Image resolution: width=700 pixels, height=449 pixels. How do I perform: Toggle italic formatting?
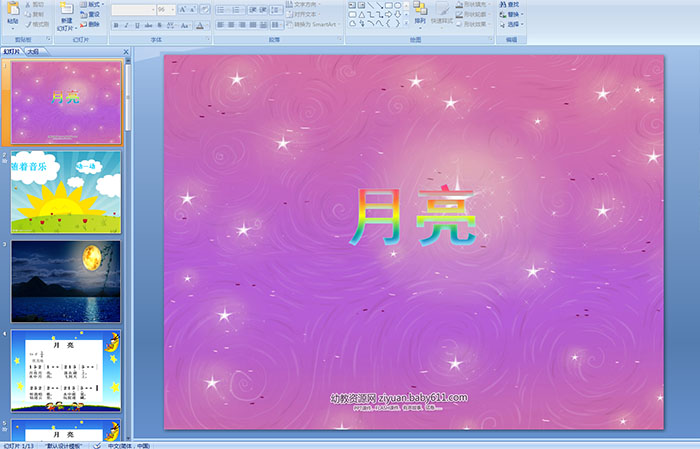(126, 25)
